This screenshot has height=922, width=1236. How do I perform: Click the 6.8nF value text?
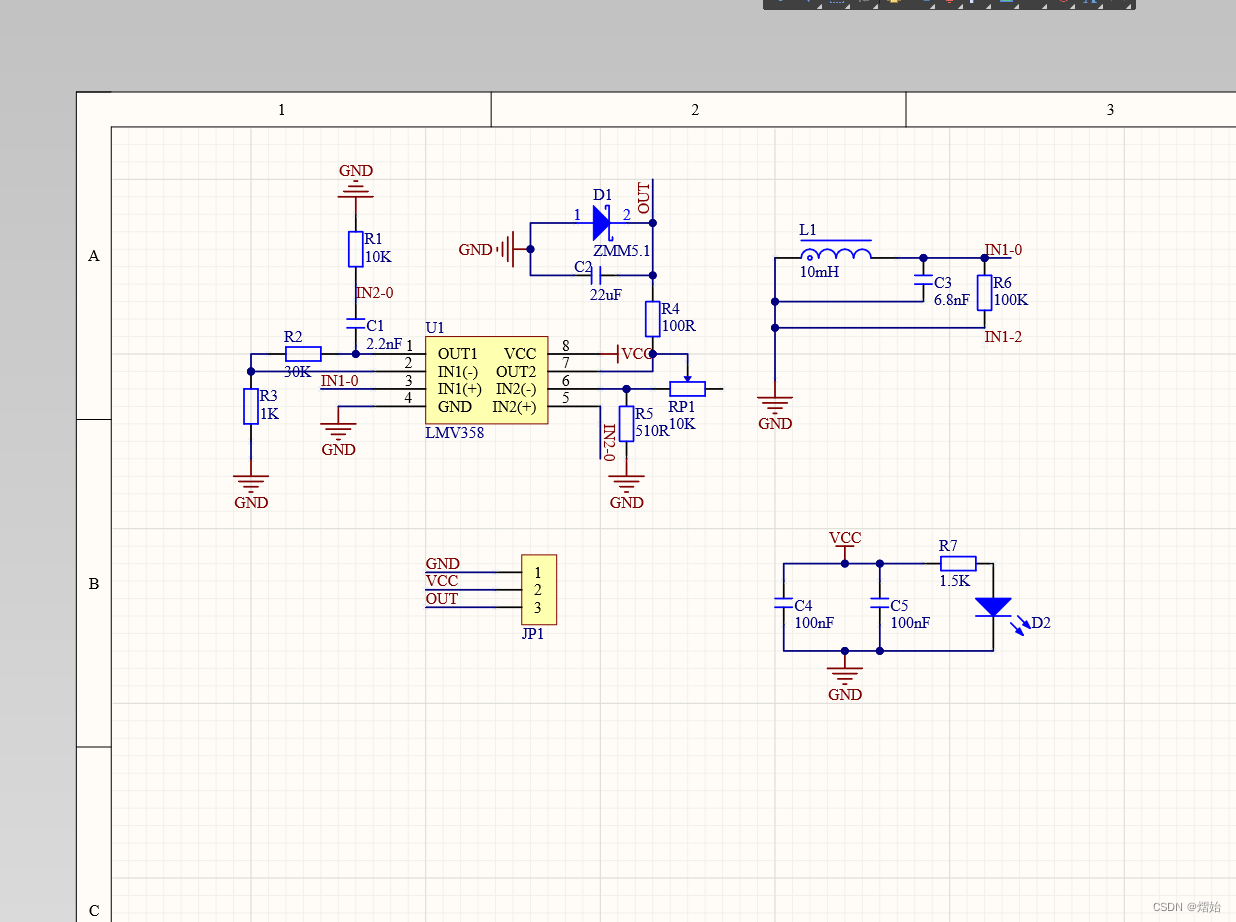pos(952,300)
